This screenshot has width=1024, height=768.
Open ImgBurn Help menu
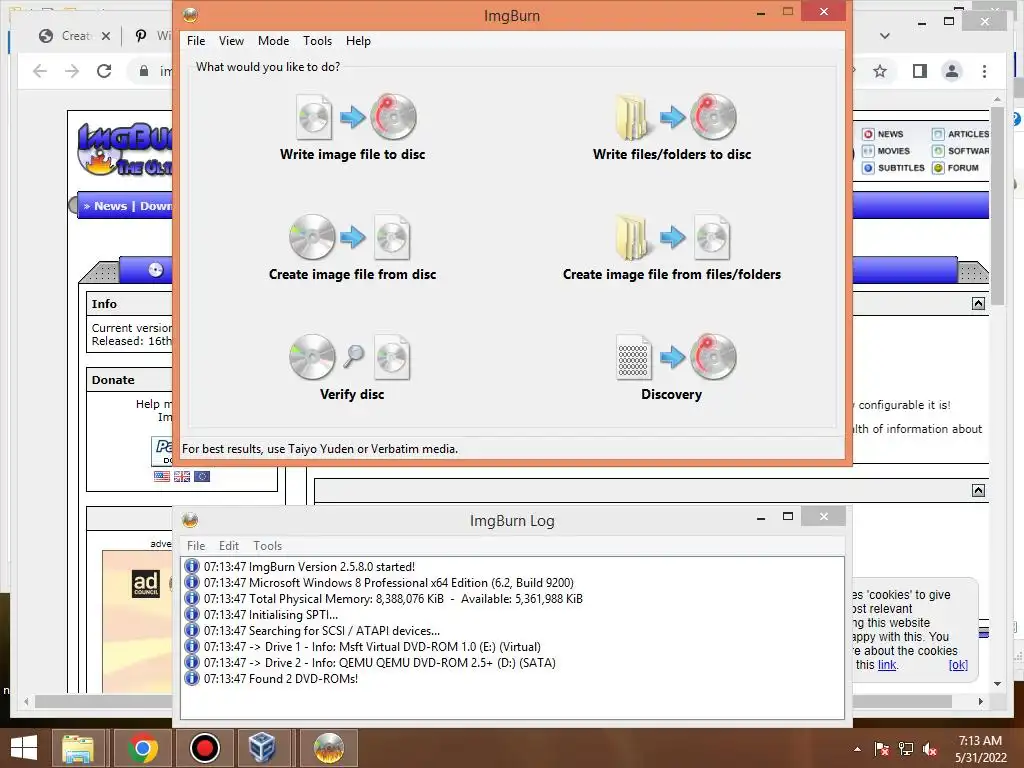tap(358, 40)
